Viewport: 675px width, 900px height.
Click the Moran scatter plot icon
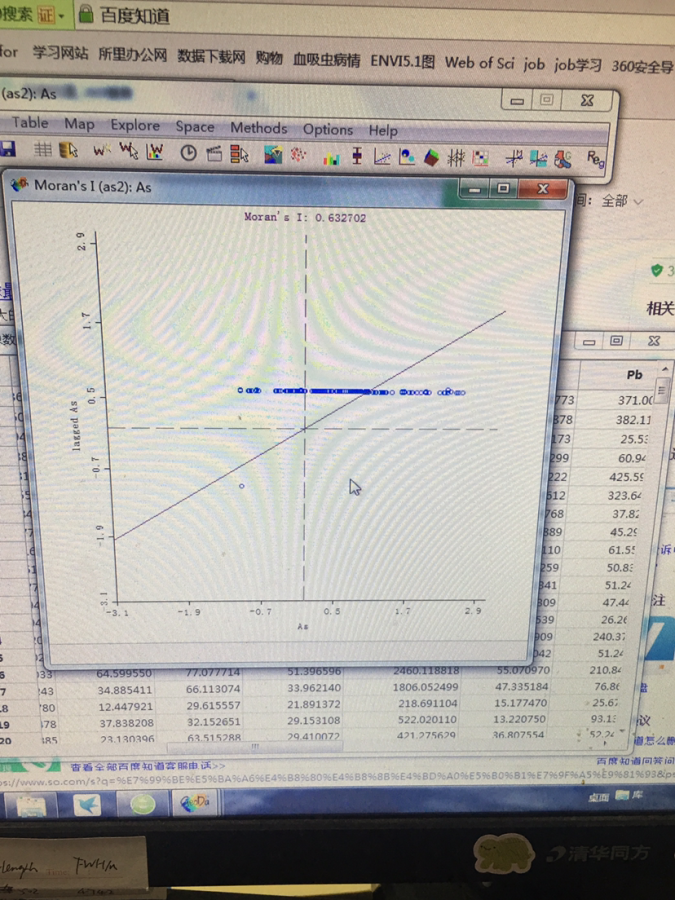pyautogui.click(x=514, y=159)
